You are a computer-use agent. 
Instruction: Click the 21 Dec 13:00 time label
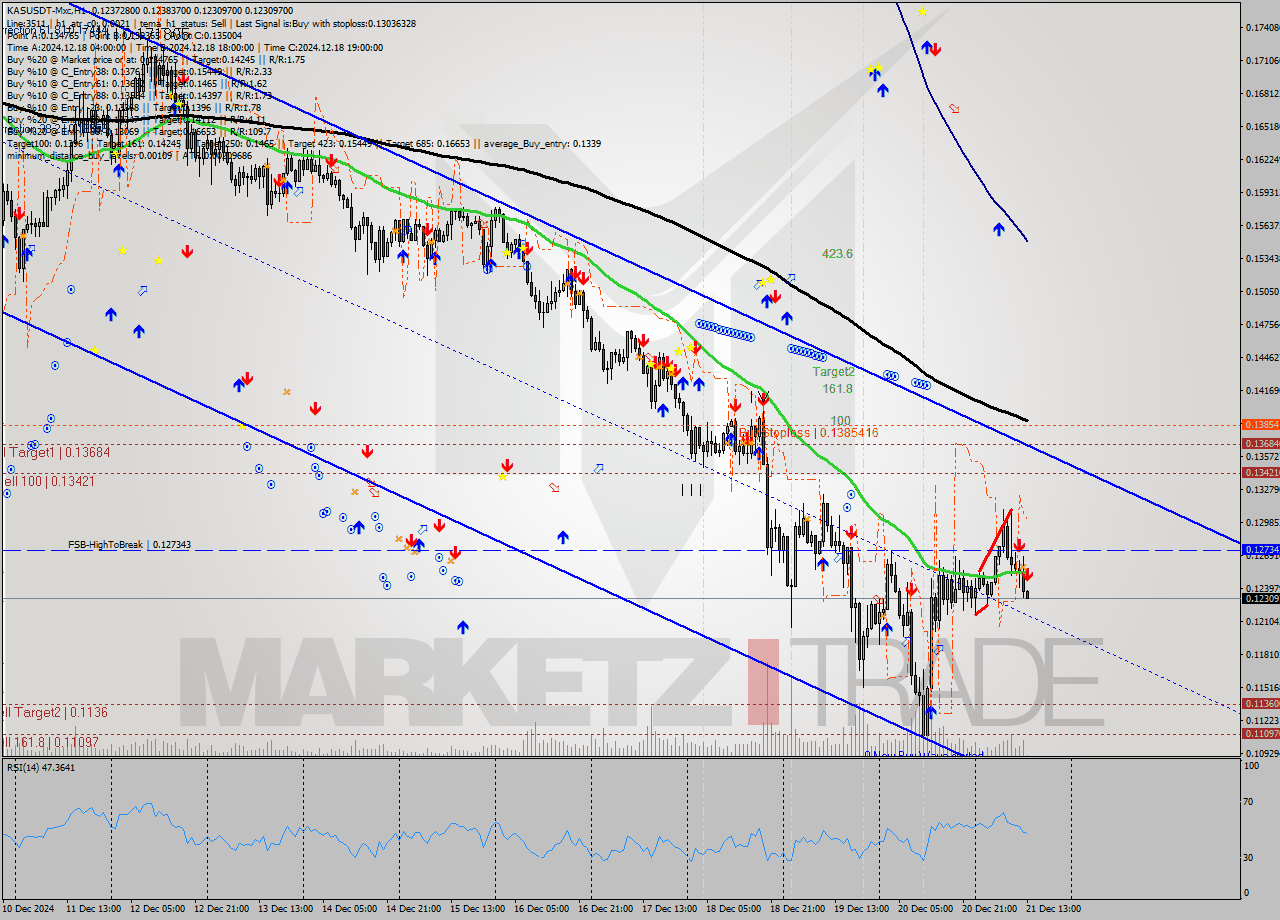point(1052,909)
